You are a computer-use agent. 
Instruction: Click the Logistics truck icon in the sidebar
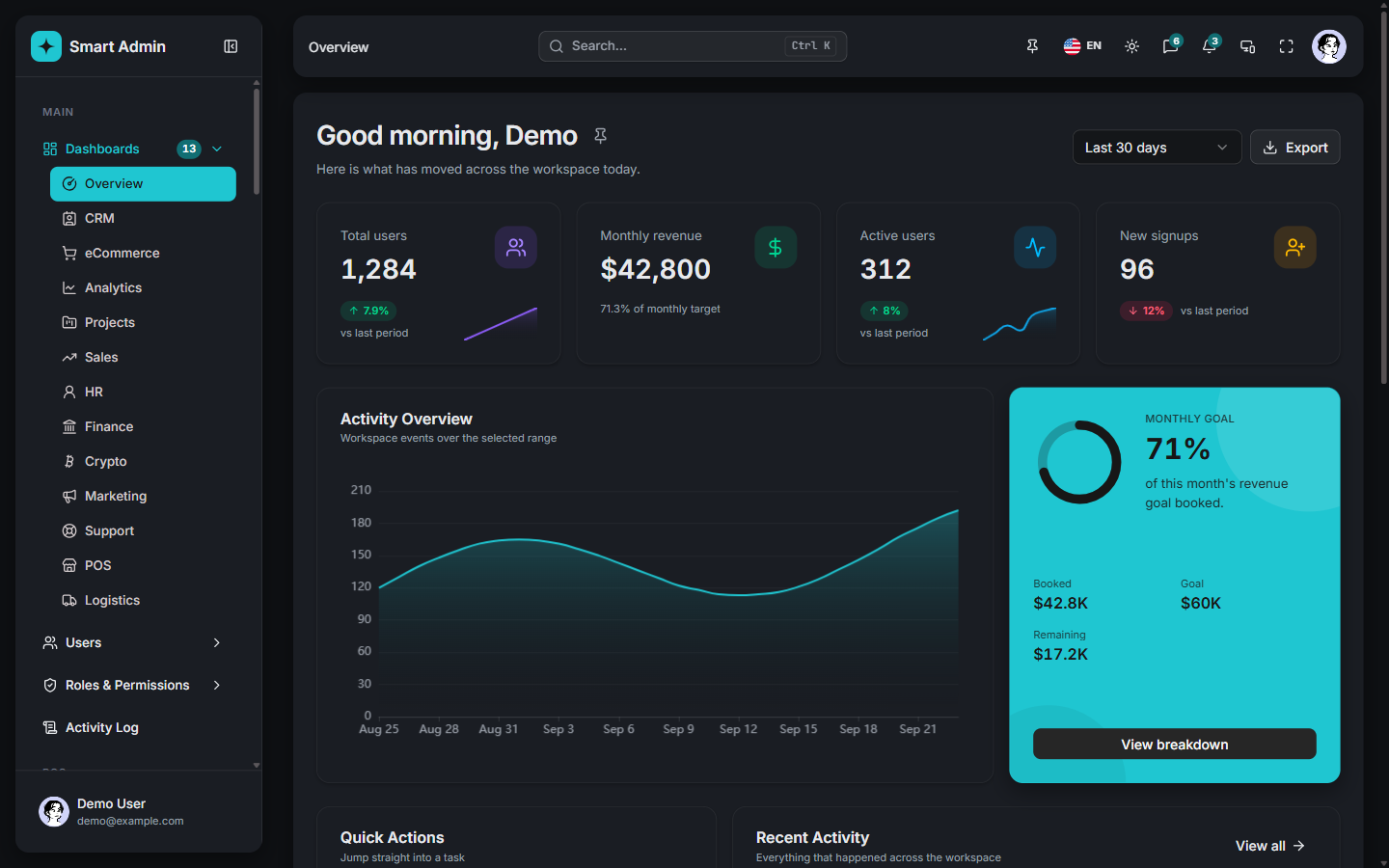click(69, 600)
